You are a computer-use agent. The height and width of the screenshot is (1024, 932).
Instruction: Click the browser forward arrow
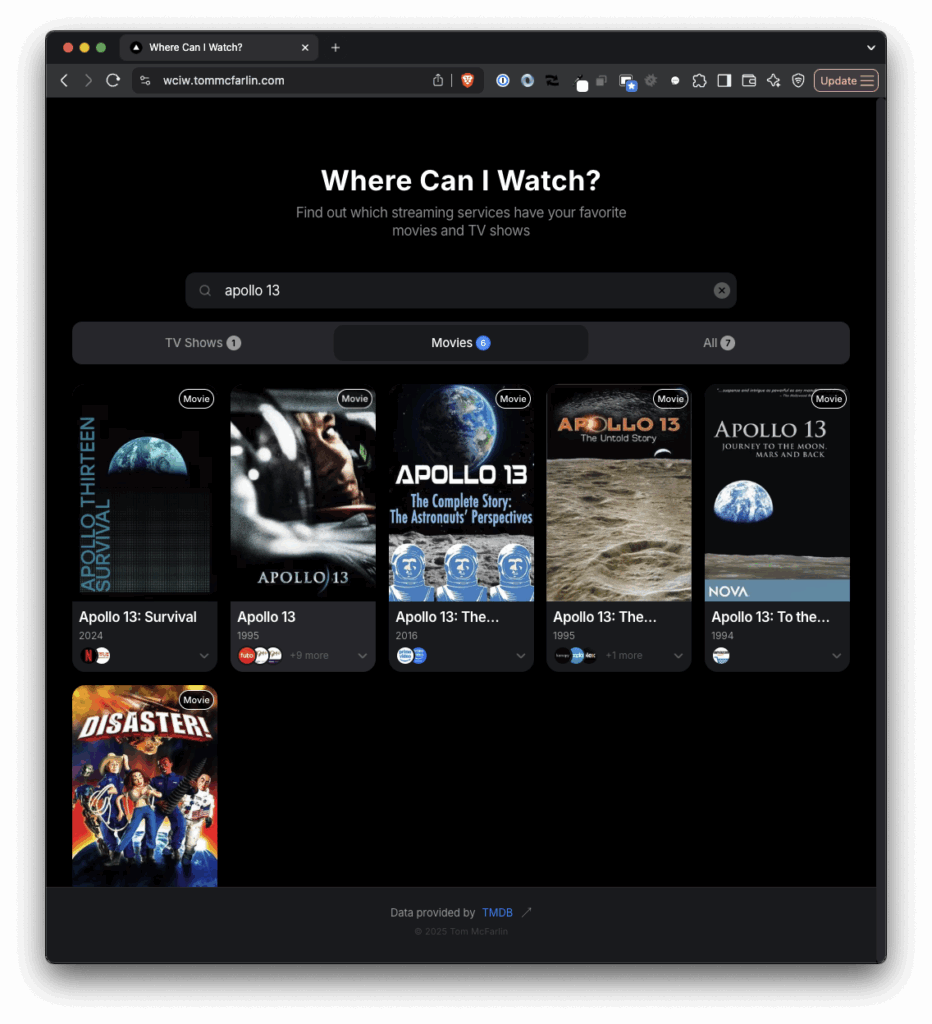point(88,80)
